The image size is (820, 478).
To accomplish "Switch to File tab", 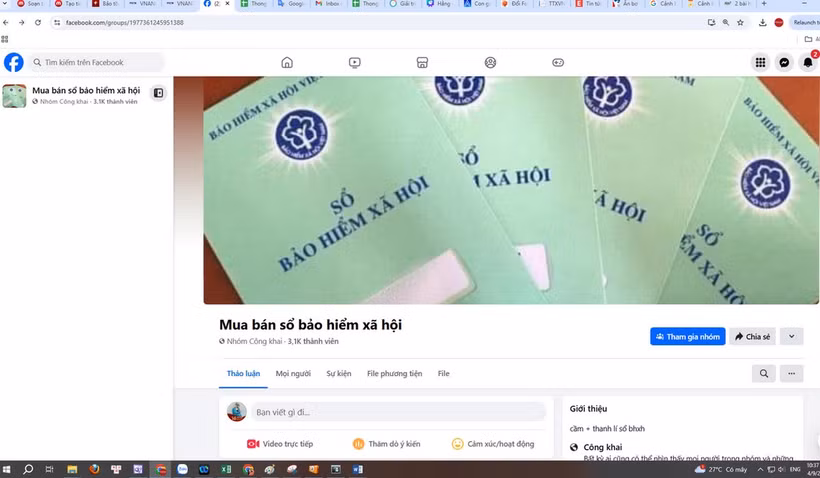I will coord(443,373).
